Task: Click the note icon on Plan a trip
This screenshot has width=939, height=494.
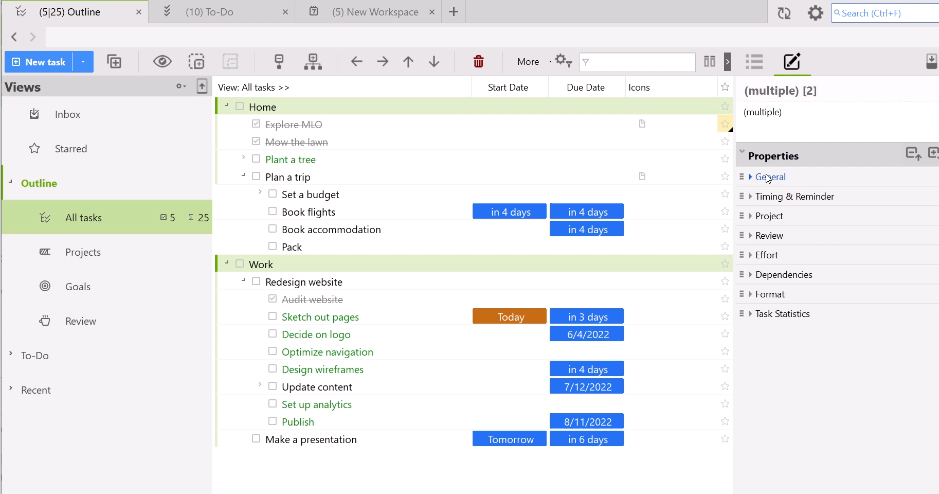Action: [642, 176]
